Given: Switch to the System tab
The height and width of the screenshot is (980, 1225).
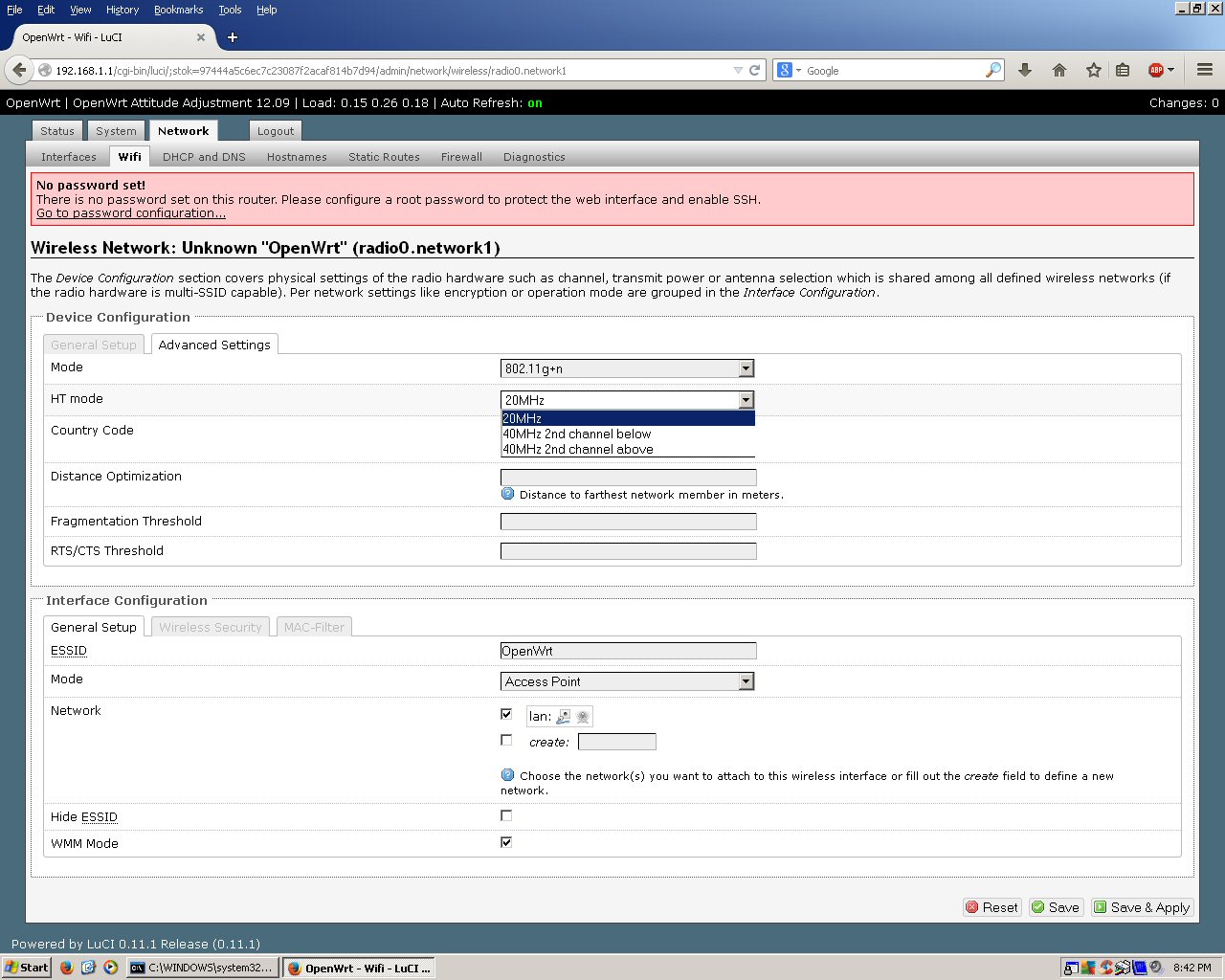Looking at the screenshot, I should coord(116,131).
